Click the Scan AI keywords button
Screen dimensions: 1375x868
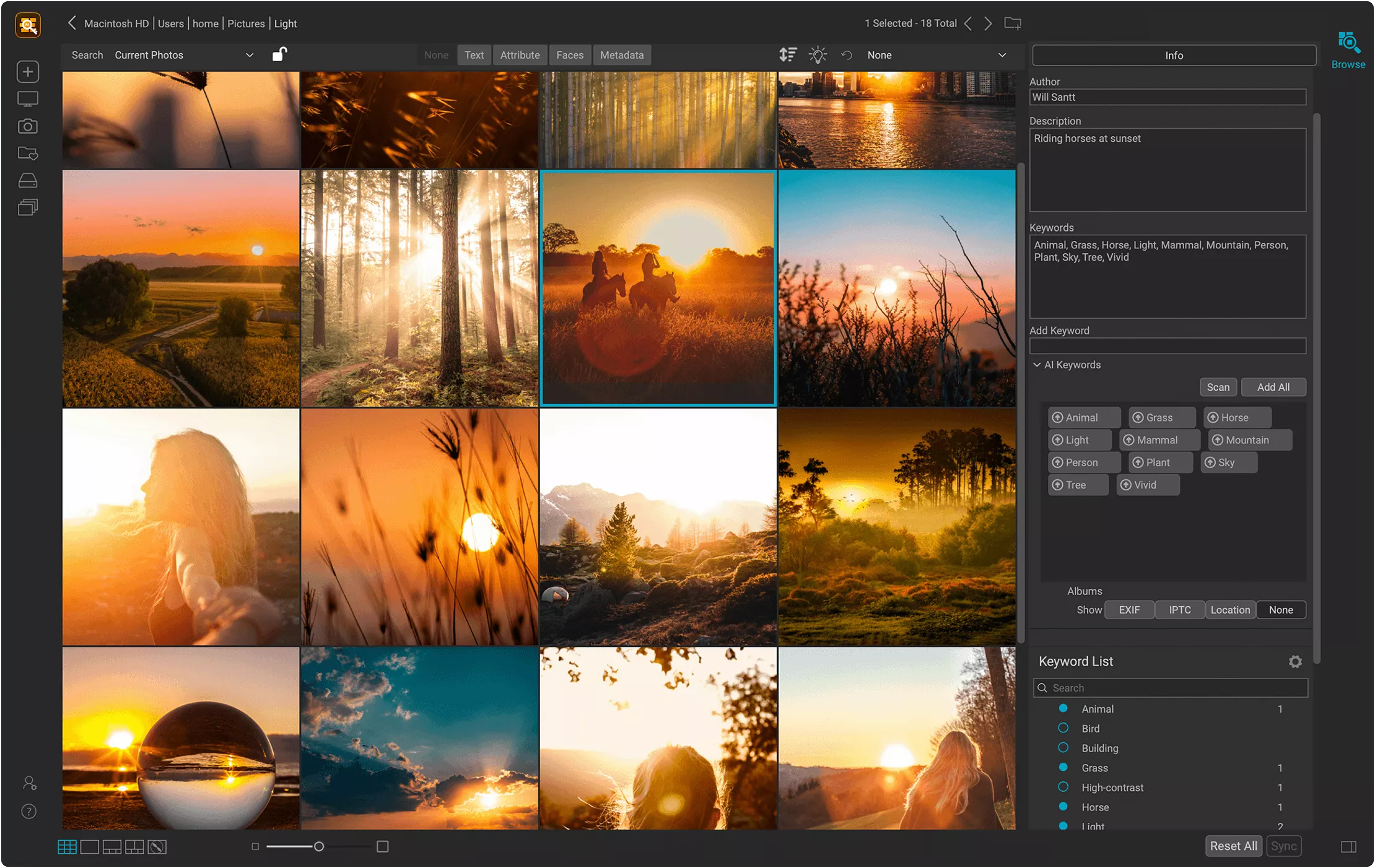[1217, 387]
